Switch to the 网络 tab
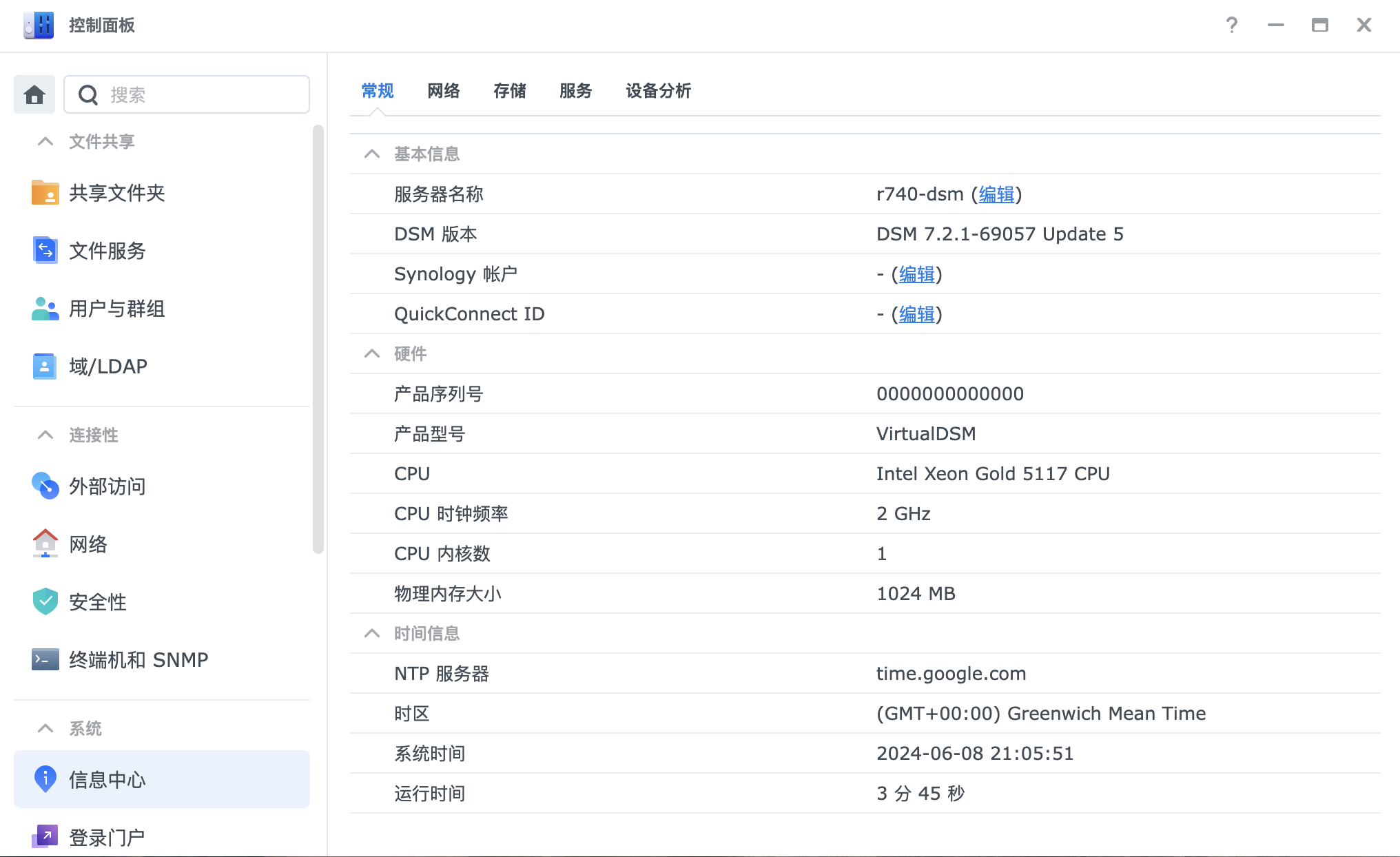Screen dimensions: 1400x857 pos(444,91)
